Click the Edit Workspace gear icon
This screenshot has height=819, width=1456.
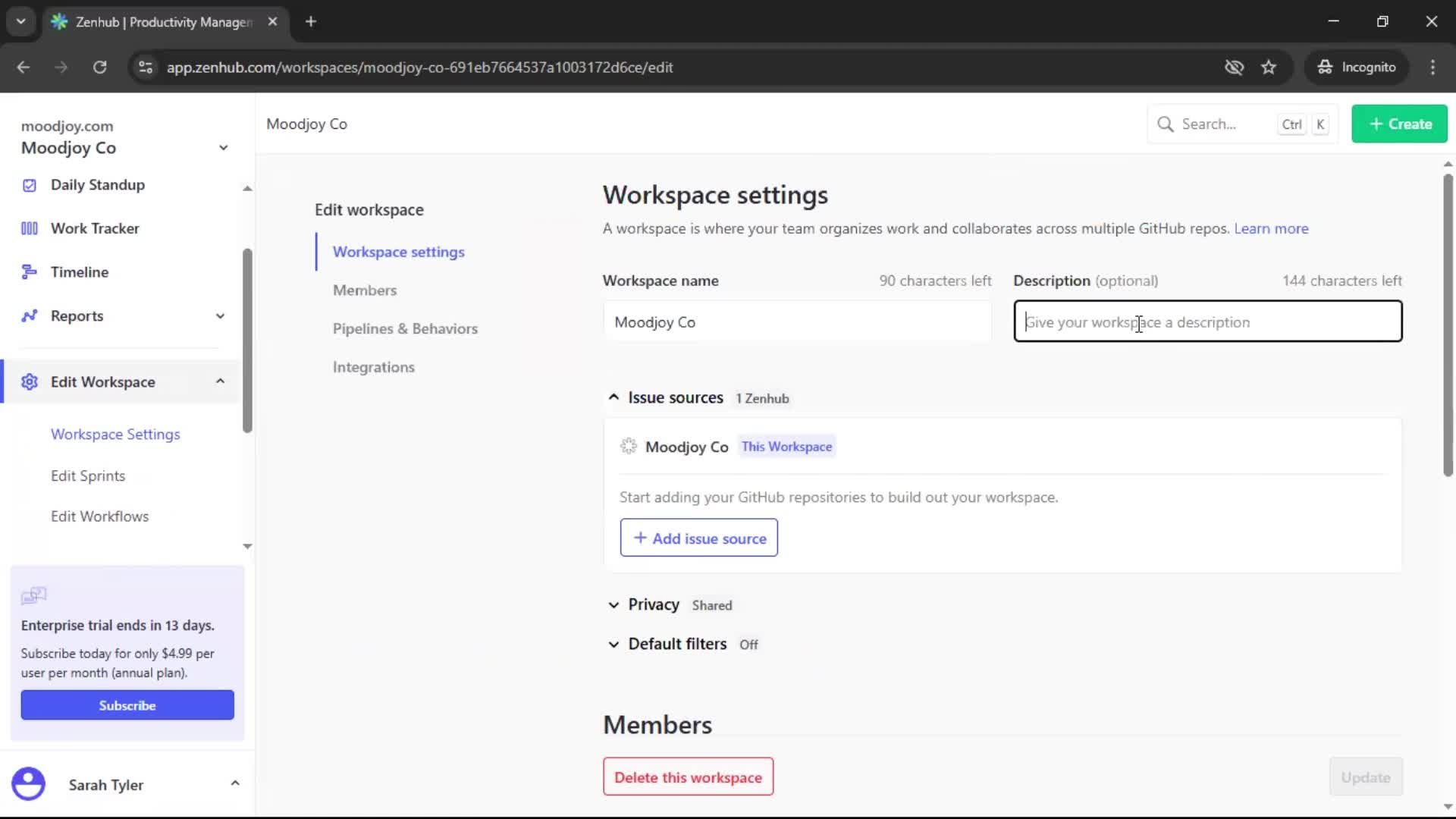click(29, 382)
